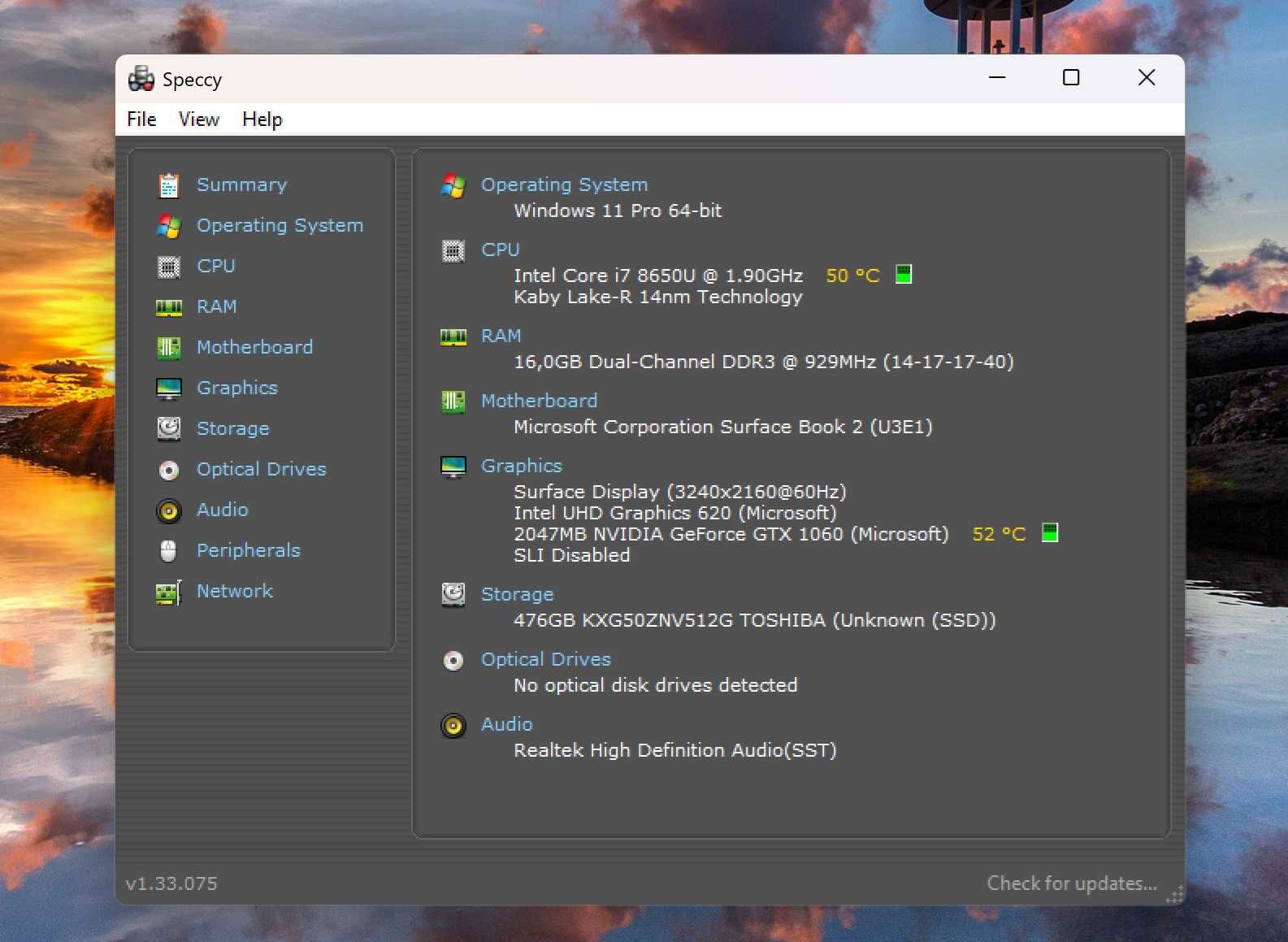The image size is (1288, 942).
Task: Open Audio section in sidebar
Action: pyautogui.click(x=223, y=510)
